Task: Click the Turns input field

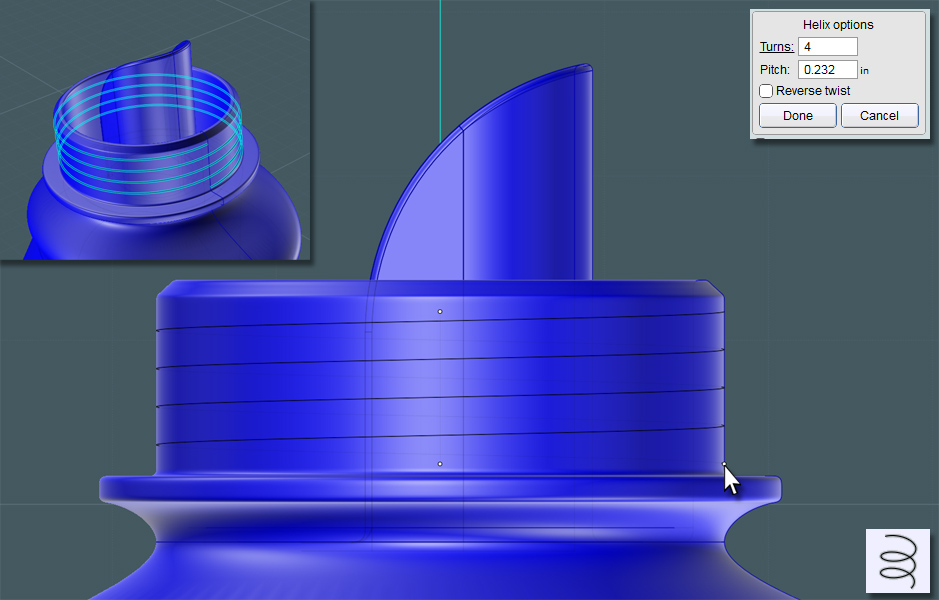Action: [827, 47]
